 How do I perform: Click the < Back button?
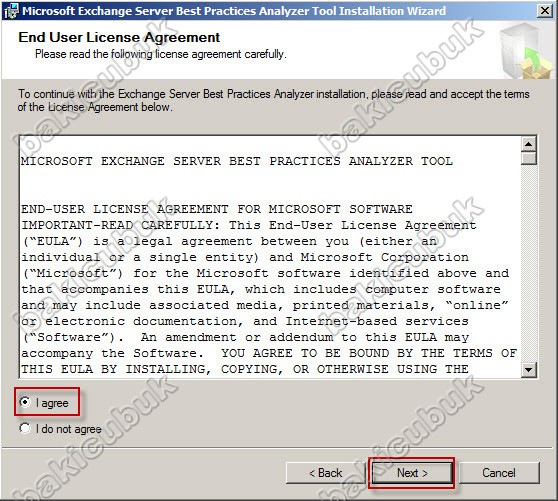326,473
